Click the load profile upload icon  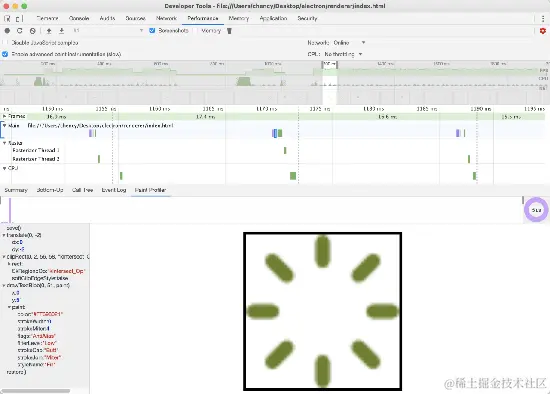tap(49, 31)
